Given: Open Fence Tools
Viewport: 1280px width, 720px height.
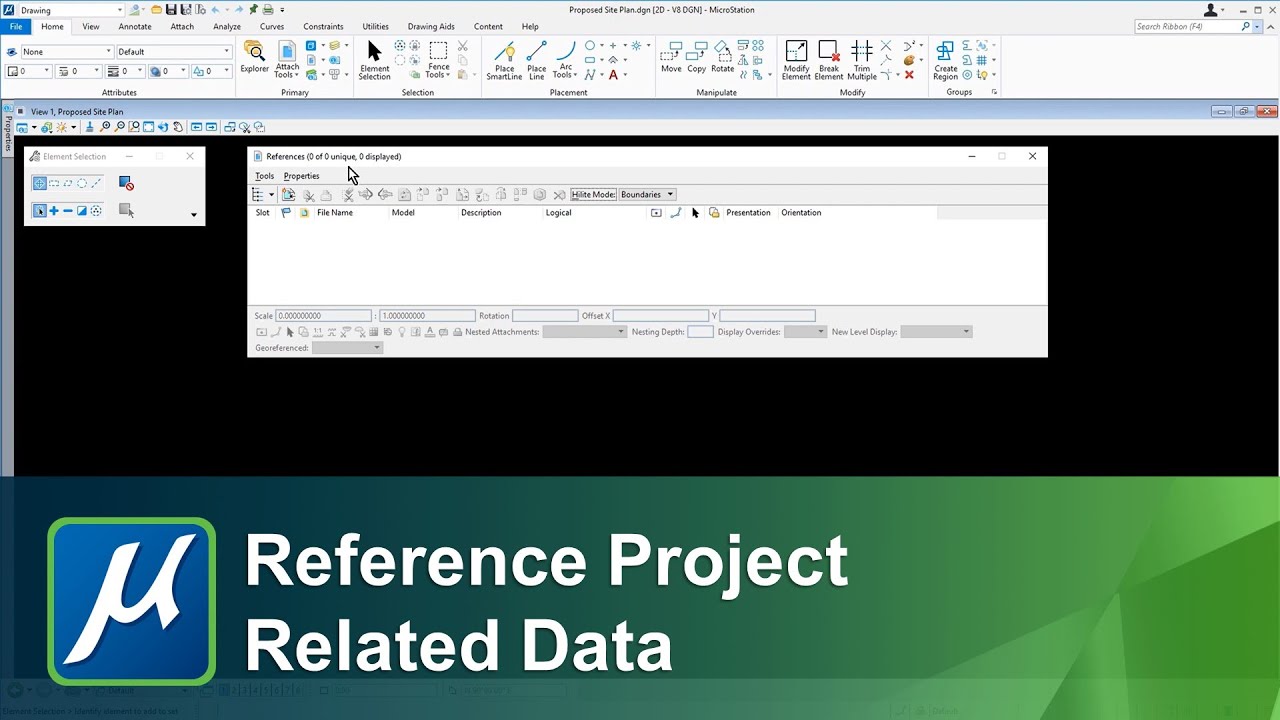Looking at the screenshot, I should (438, 60).
